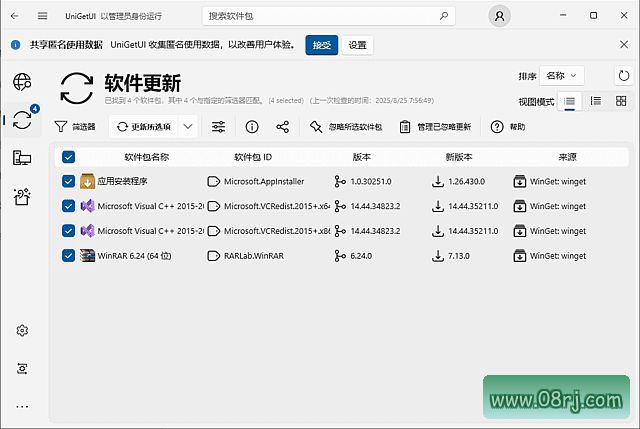Open the user account avatar
This screenshot has width=640, height=429.
coord(499,16)
